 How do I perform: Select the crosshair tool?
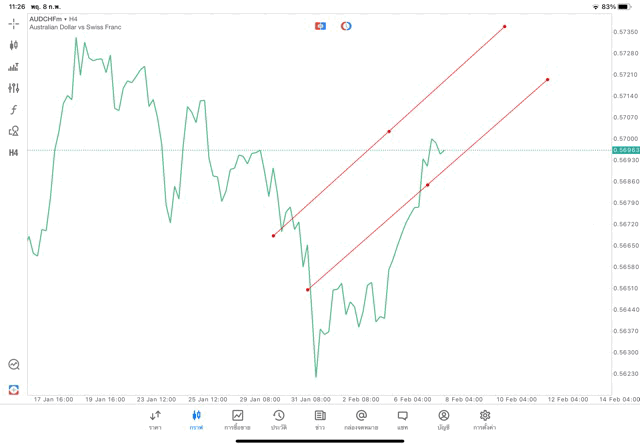point(14,23)
